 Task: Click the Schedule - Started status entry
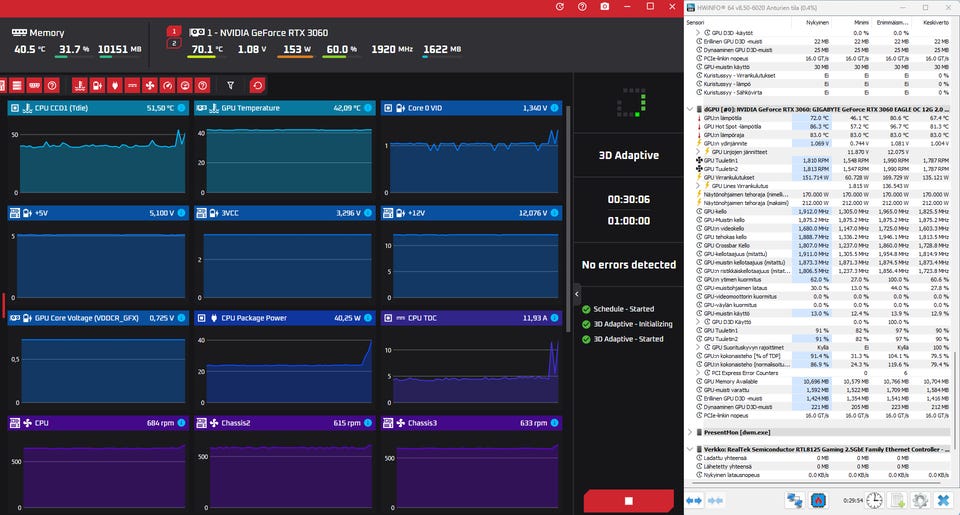click(x=618, y=309)
